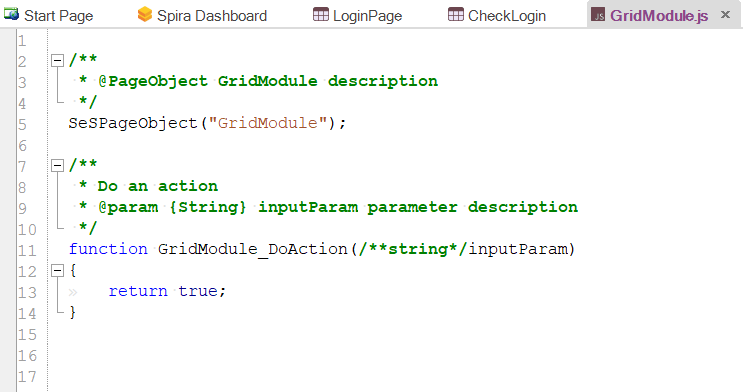This screenshot has width=743, height=392.
Task: Place cursor on the return true statement
Action: click(167, 291)
